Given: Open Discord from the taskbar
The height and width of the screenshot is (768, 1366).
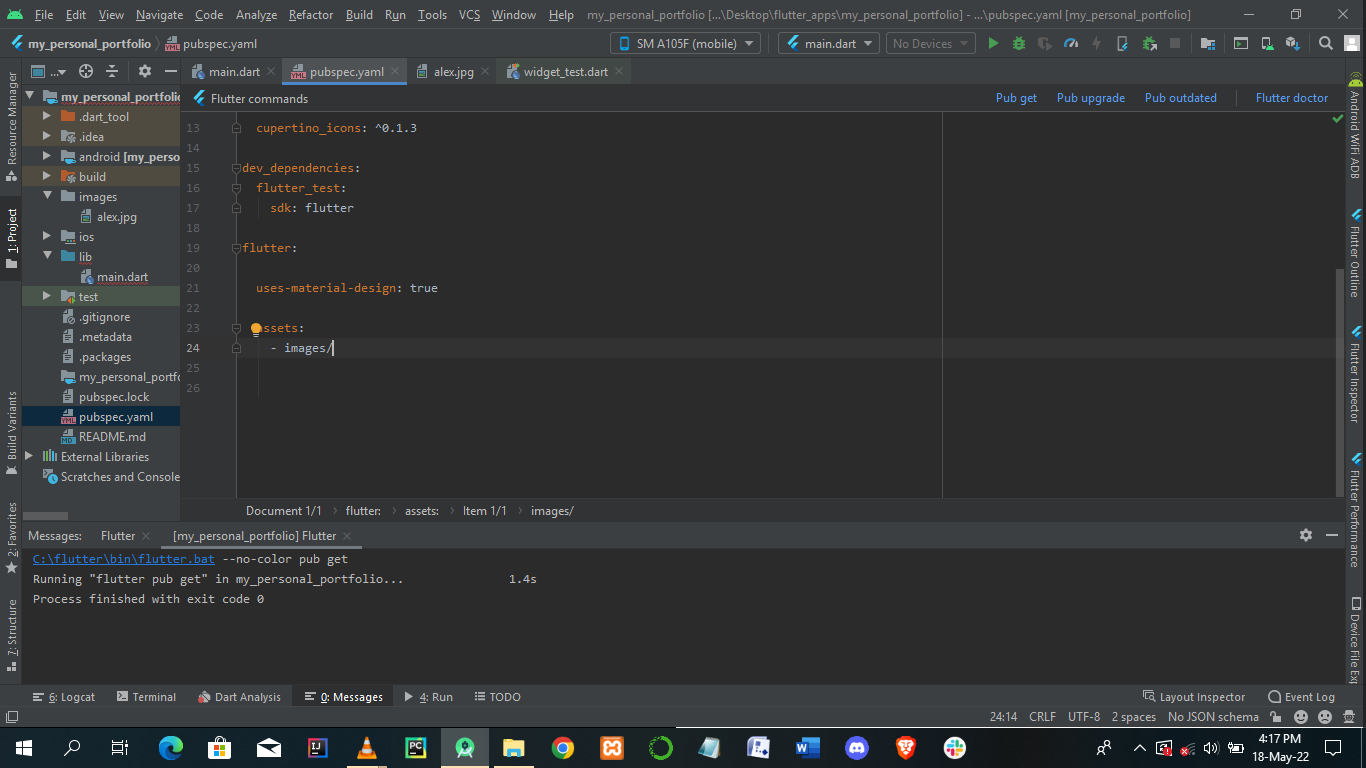Looking at the screenshot, I should coord(857,747).
